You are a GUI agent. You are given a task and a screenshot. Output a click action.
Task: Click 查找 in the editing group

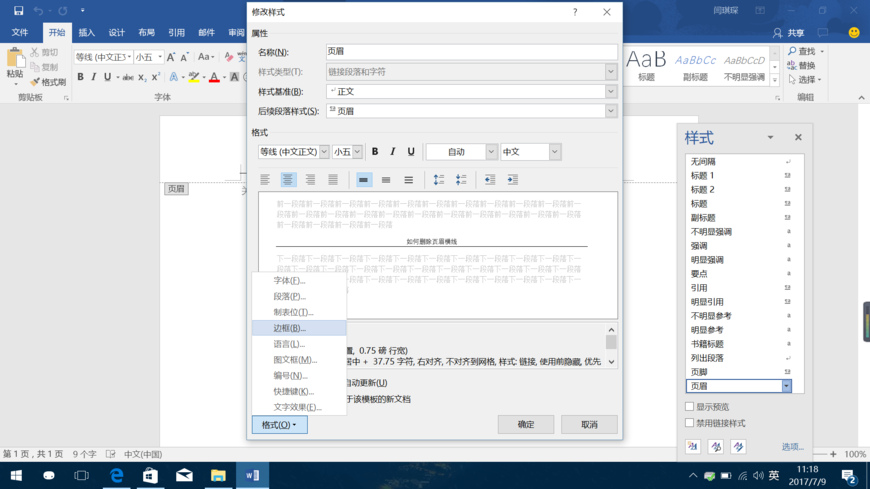806,51
